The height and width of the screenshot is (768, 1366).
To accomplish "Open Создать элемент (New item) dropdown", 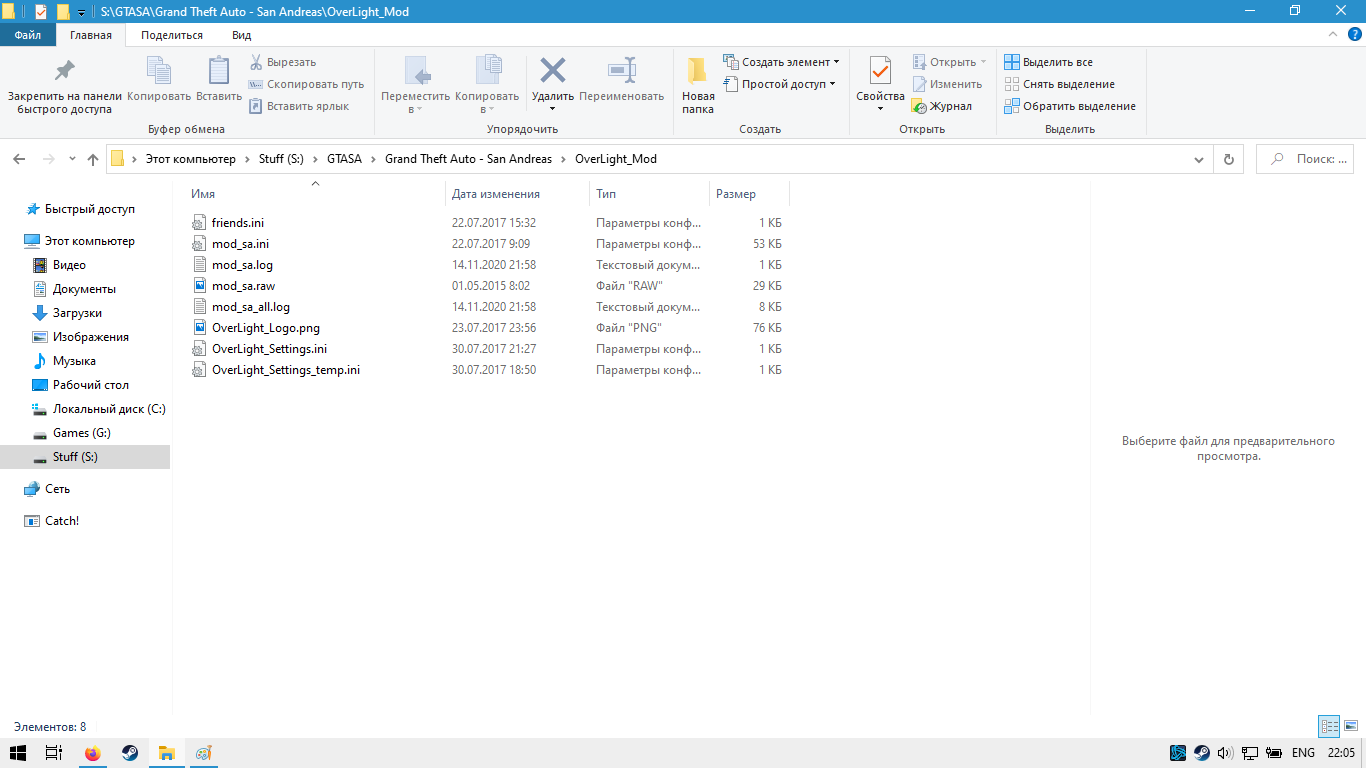I will tap(781, 62).
